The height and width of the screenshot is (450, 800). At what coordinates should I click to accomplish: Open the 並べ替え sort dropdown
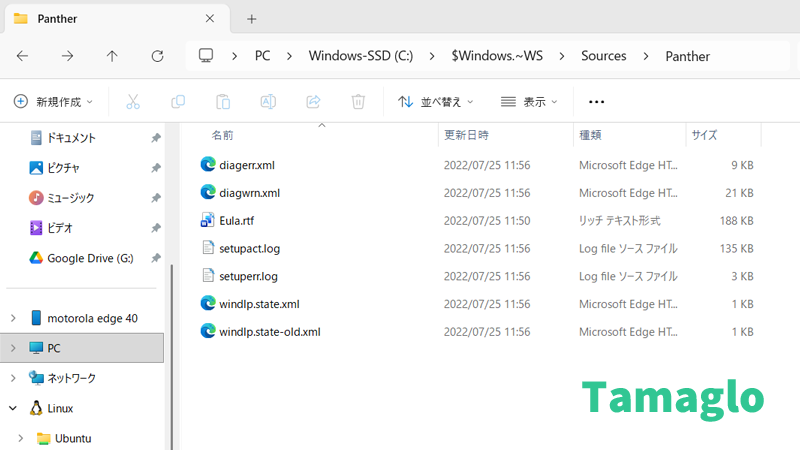436,102
